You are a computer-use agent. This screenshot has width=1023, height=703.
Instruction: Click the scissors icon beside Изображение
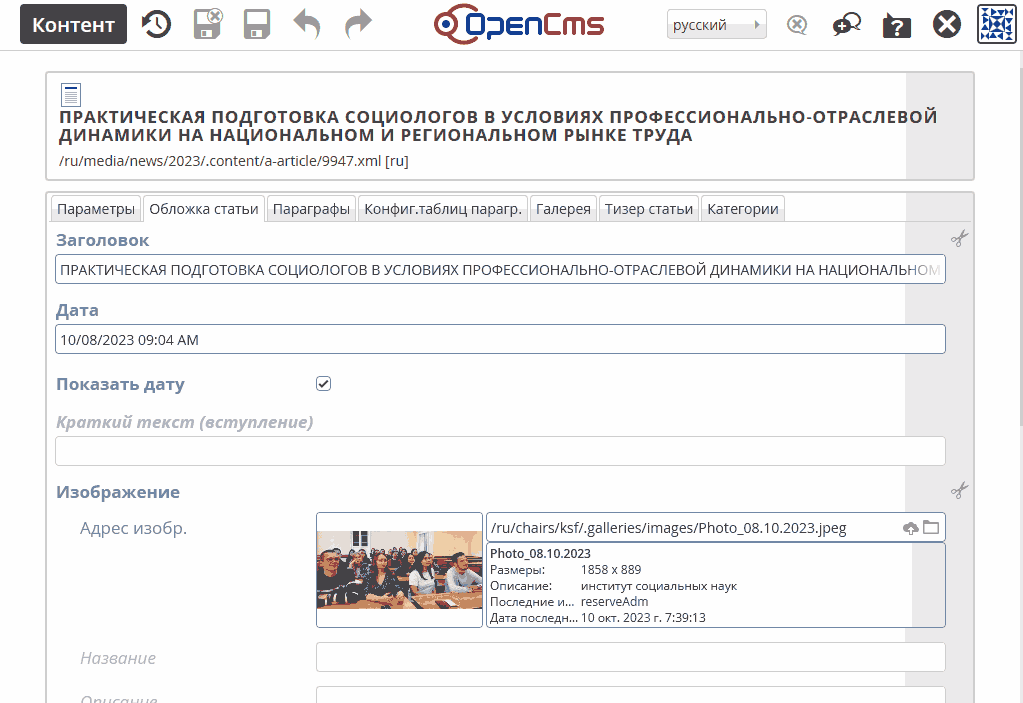[959, 490]
